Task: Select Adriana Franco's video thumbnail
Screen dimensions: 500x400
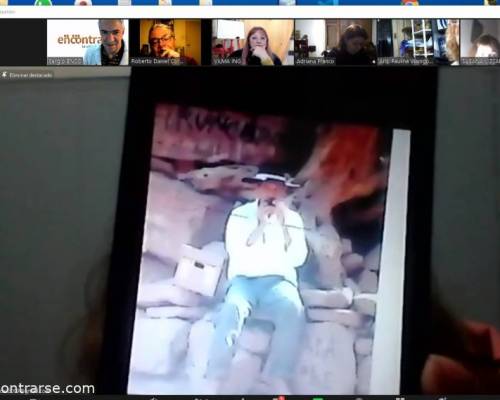Action: (335, 42)
